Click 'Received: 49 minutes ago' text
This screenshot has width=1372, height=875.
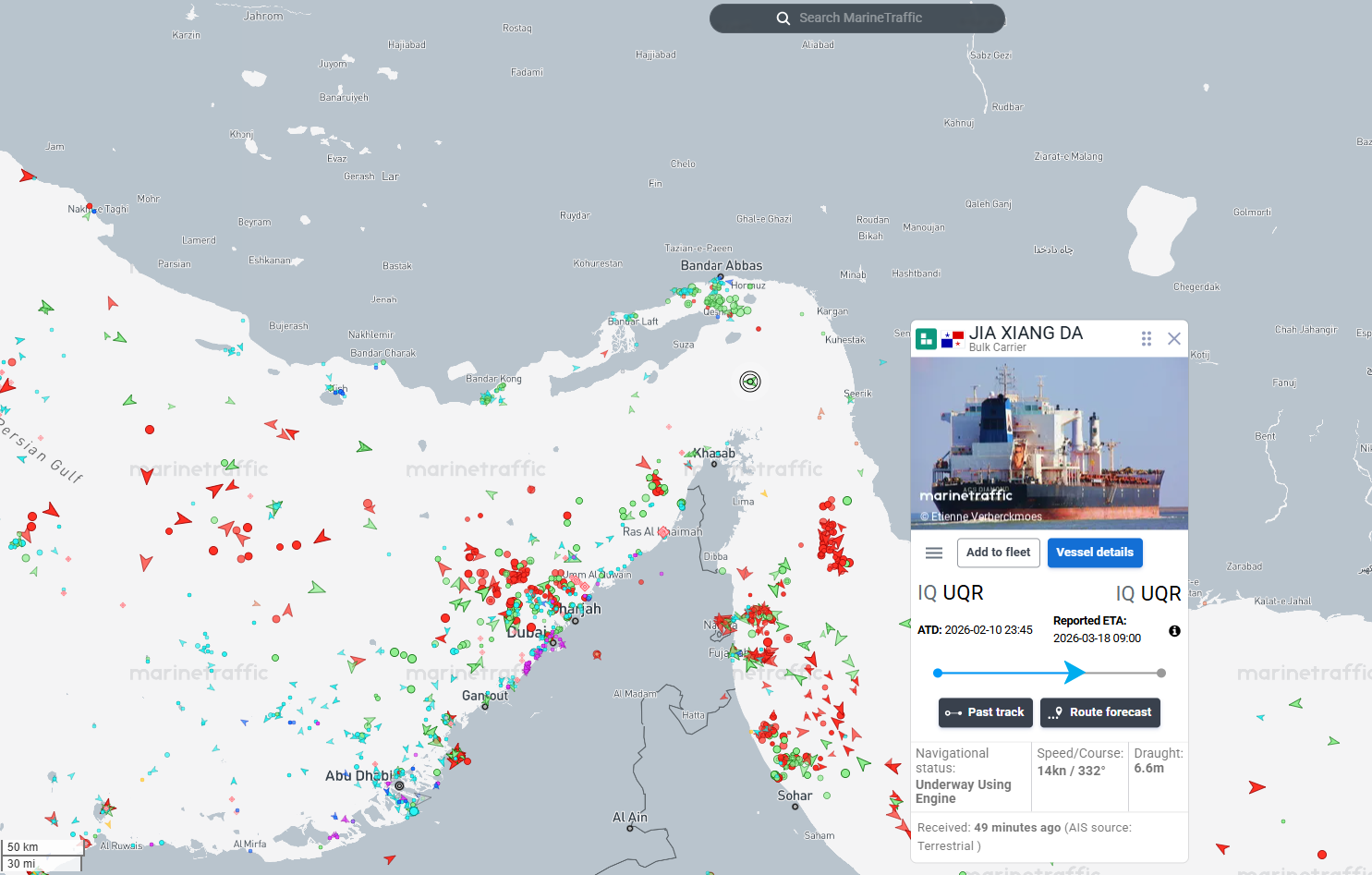click(989, 828)
